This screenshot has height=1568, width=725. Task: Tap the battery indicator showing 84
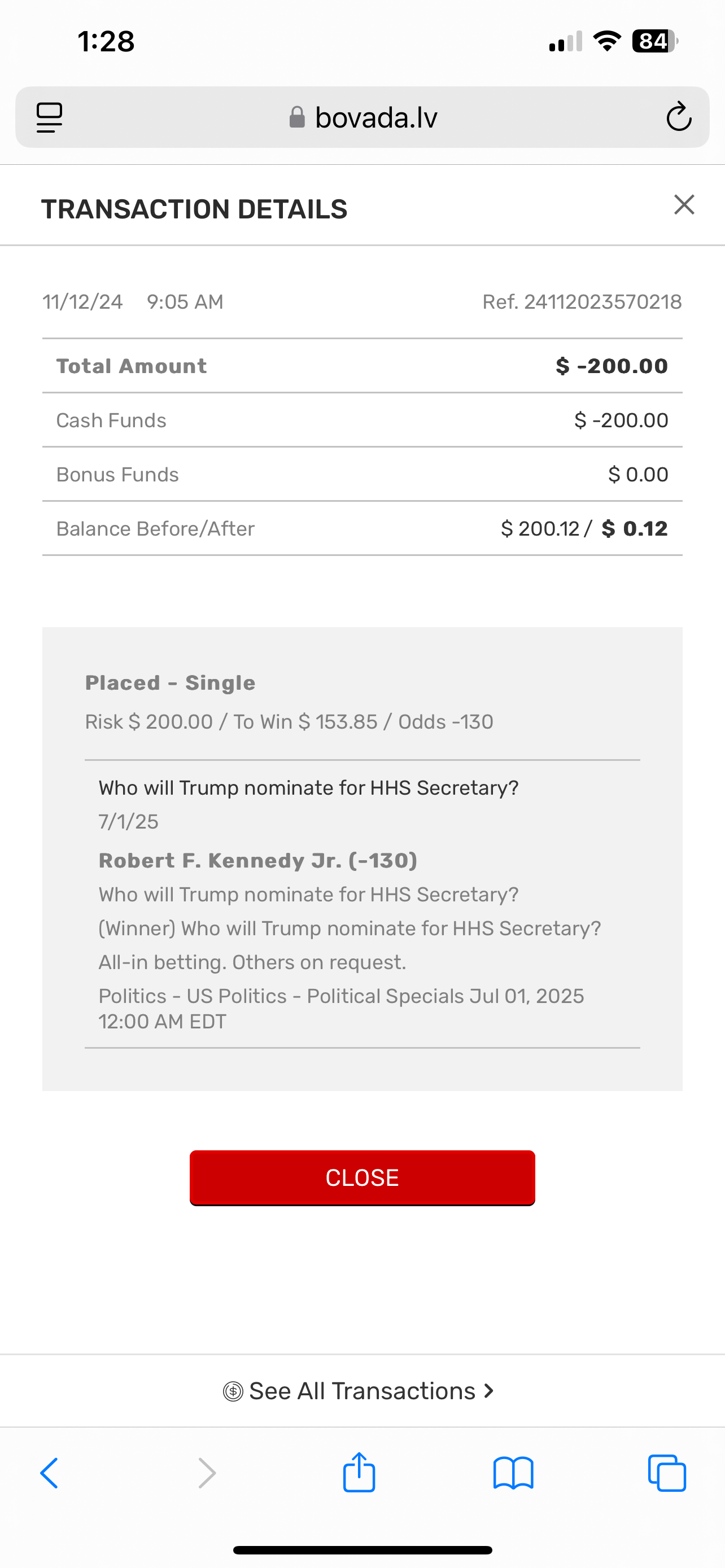(654, 41)
